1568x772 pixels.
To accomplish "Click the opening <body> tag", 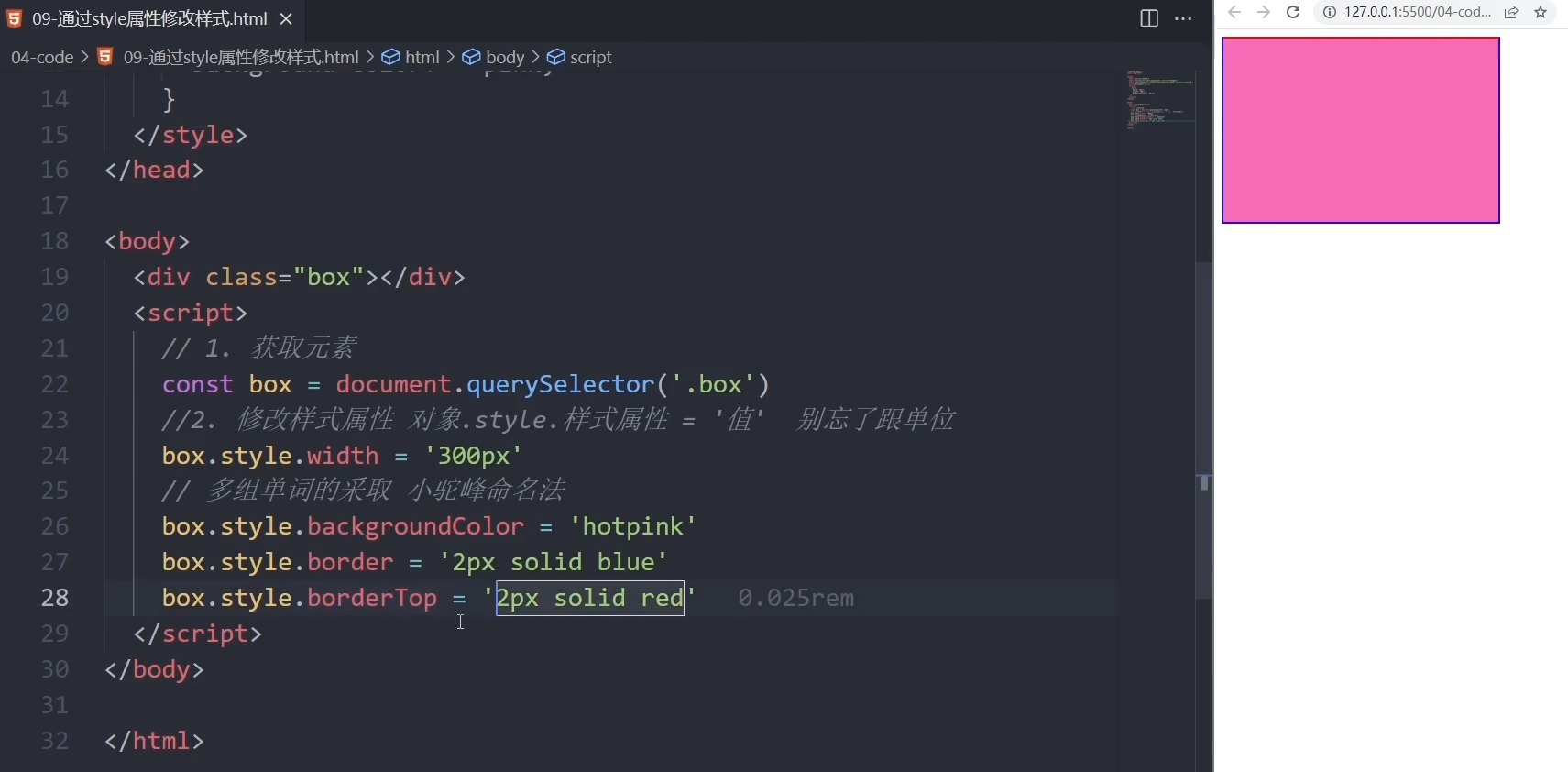I will (147, 241).
